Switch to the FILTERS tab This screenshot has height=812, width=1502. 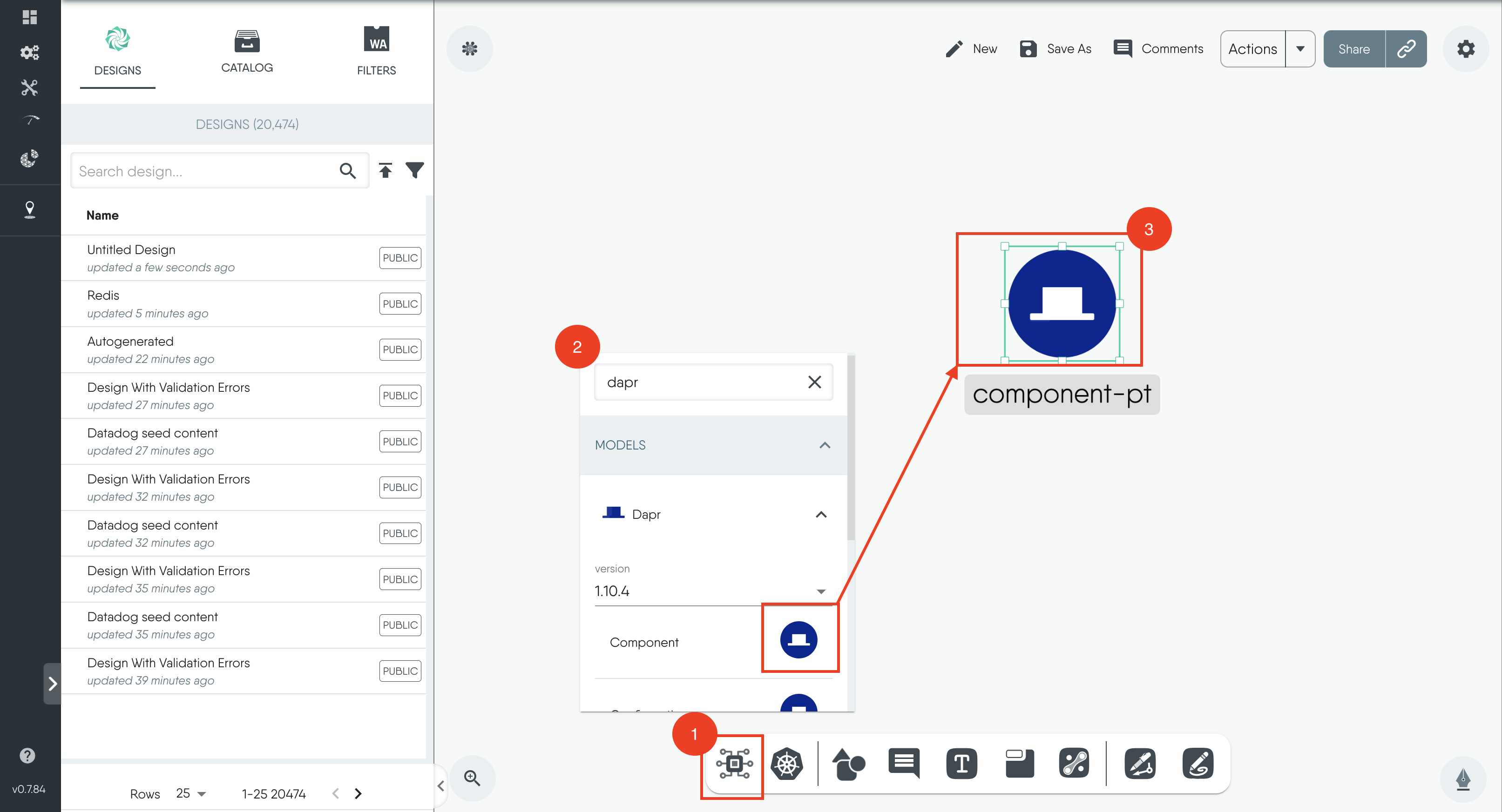click(x=376, y=51)
